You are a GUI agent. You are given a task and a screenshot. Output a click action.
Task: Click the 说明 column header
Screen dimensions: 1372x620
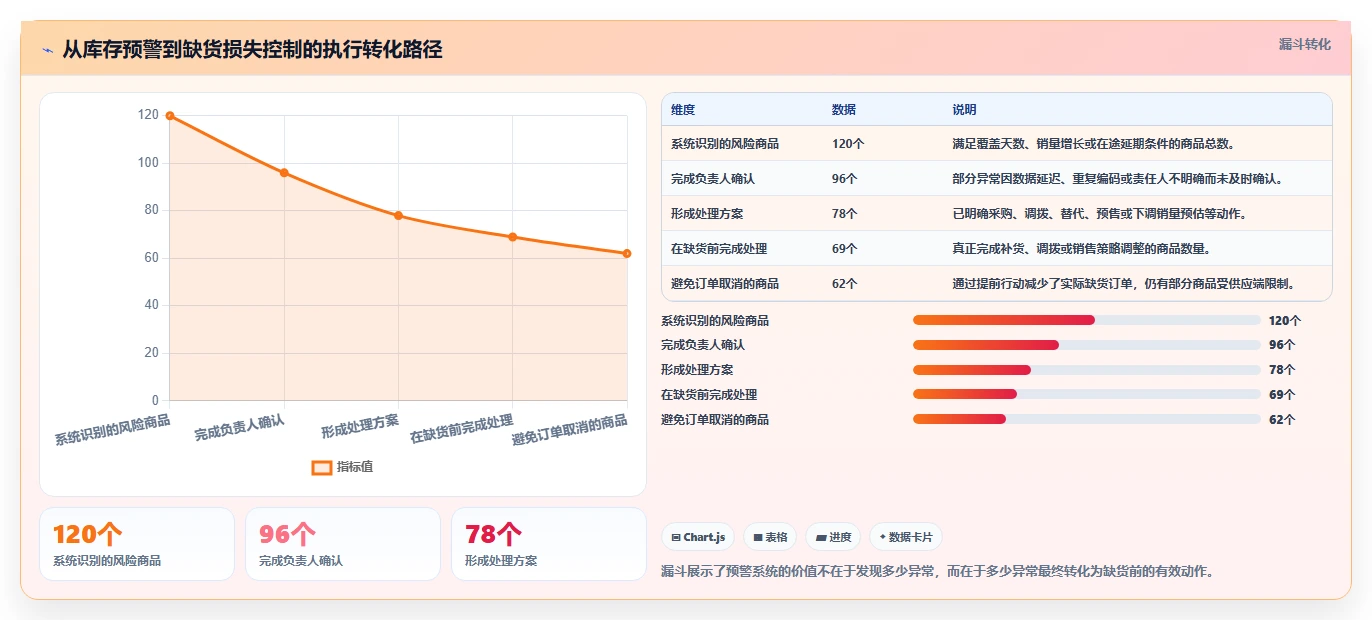pyautogui.click(x=965, y=110)
